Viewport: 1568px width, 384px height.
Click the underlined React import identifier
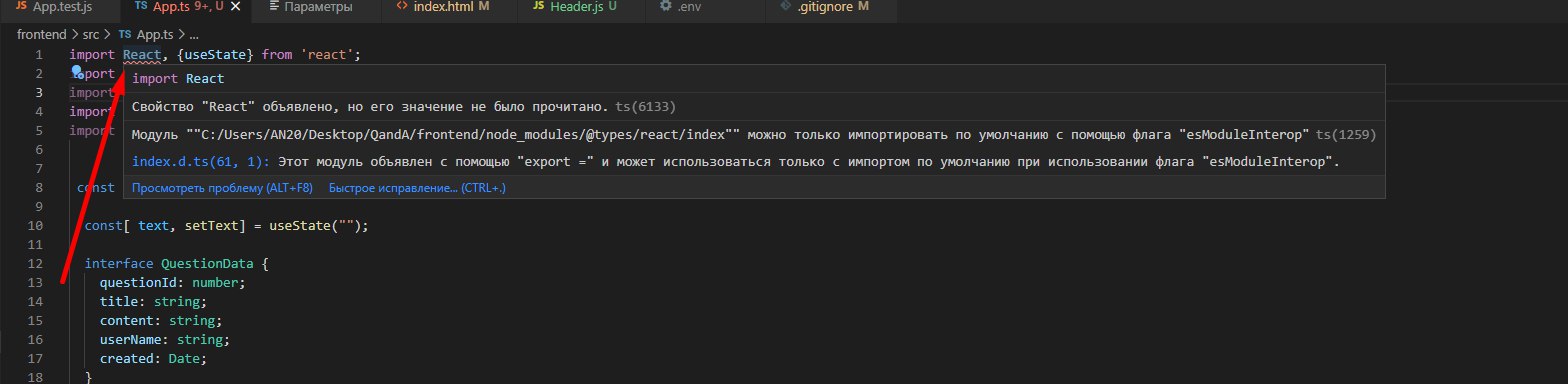coord(142,54)
